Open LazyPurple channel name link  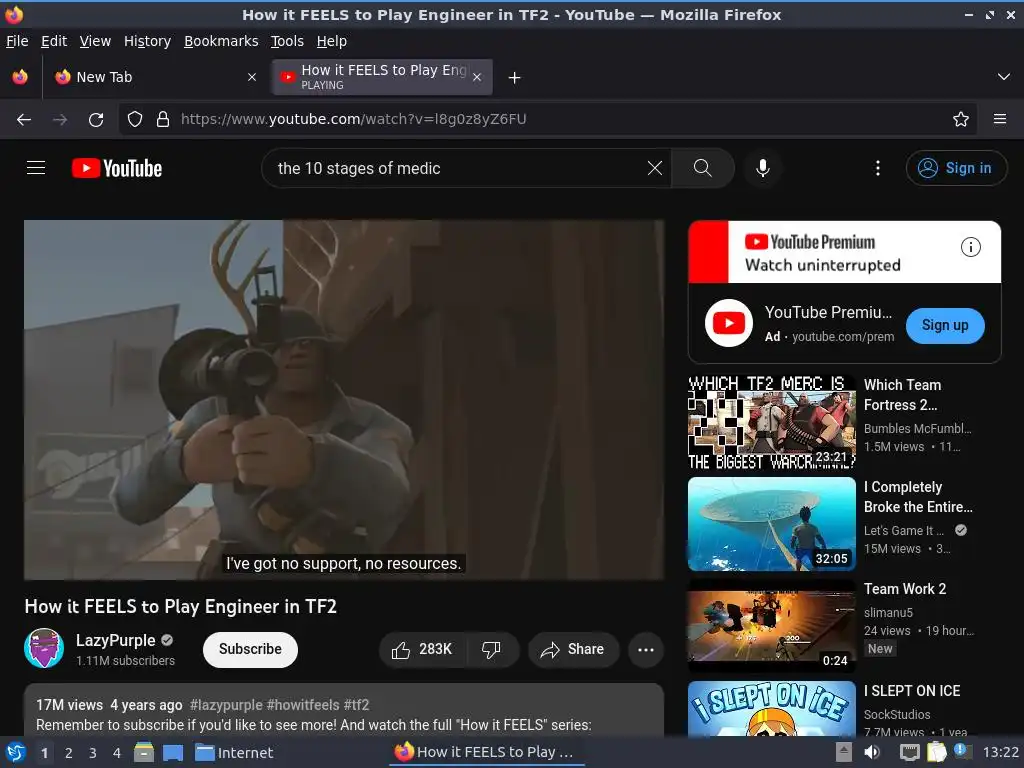pyautogui.click(x=116, y=641)
